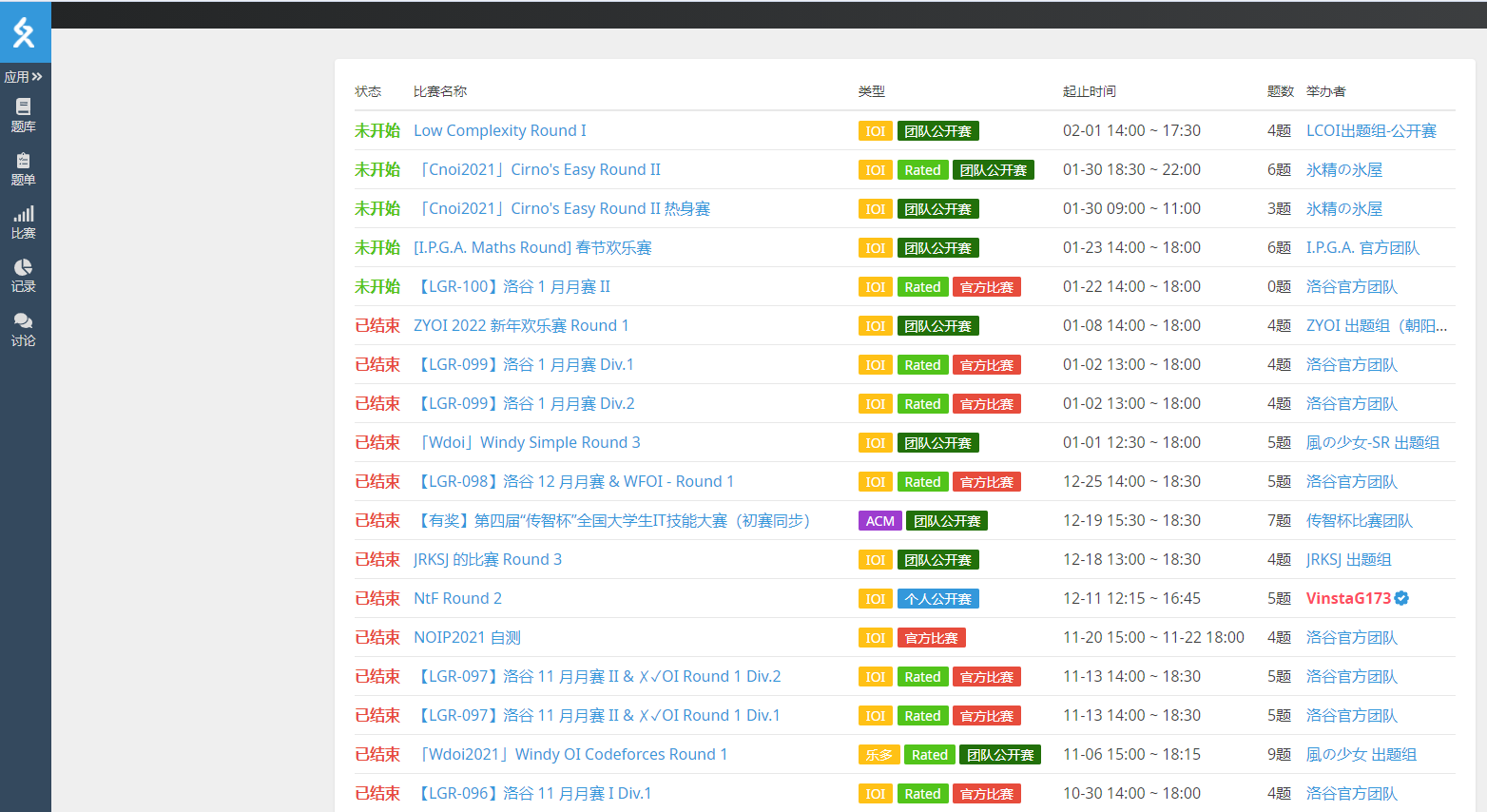Open Cirno's Easy Round II 热身赛 contest
The width and height of the screenshot is (1487, 812).
click(x=562, y=208)
